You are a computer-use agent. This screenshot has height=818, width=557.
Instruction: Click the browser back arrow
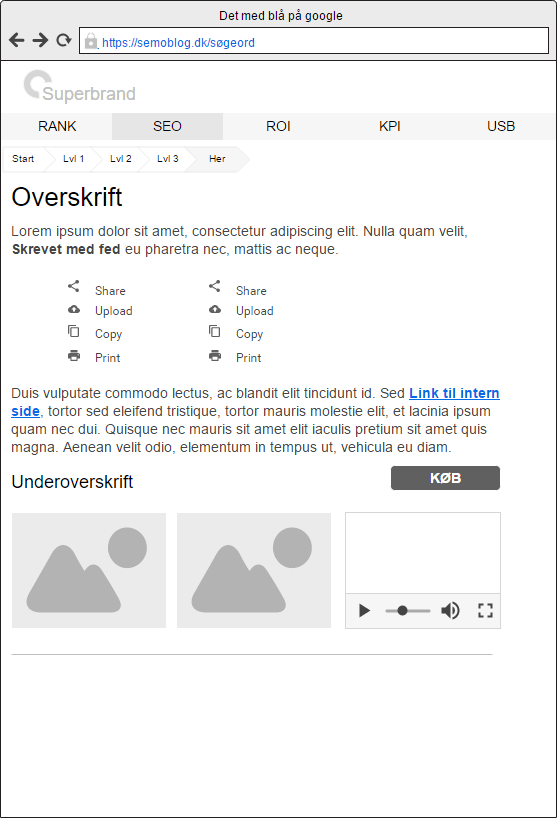pyautogui.click(x=17, y=40)
